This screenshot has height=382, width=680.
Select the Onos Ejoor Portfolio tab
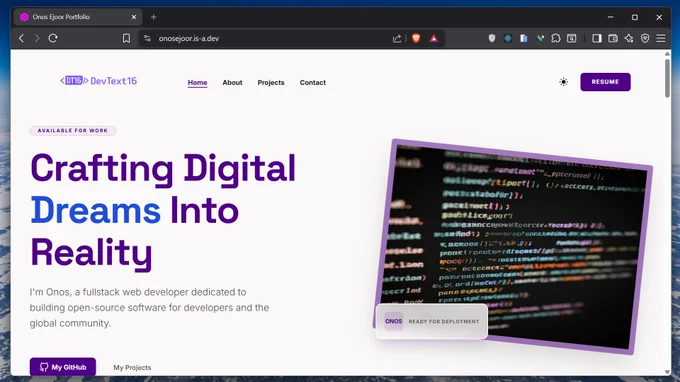78,17
